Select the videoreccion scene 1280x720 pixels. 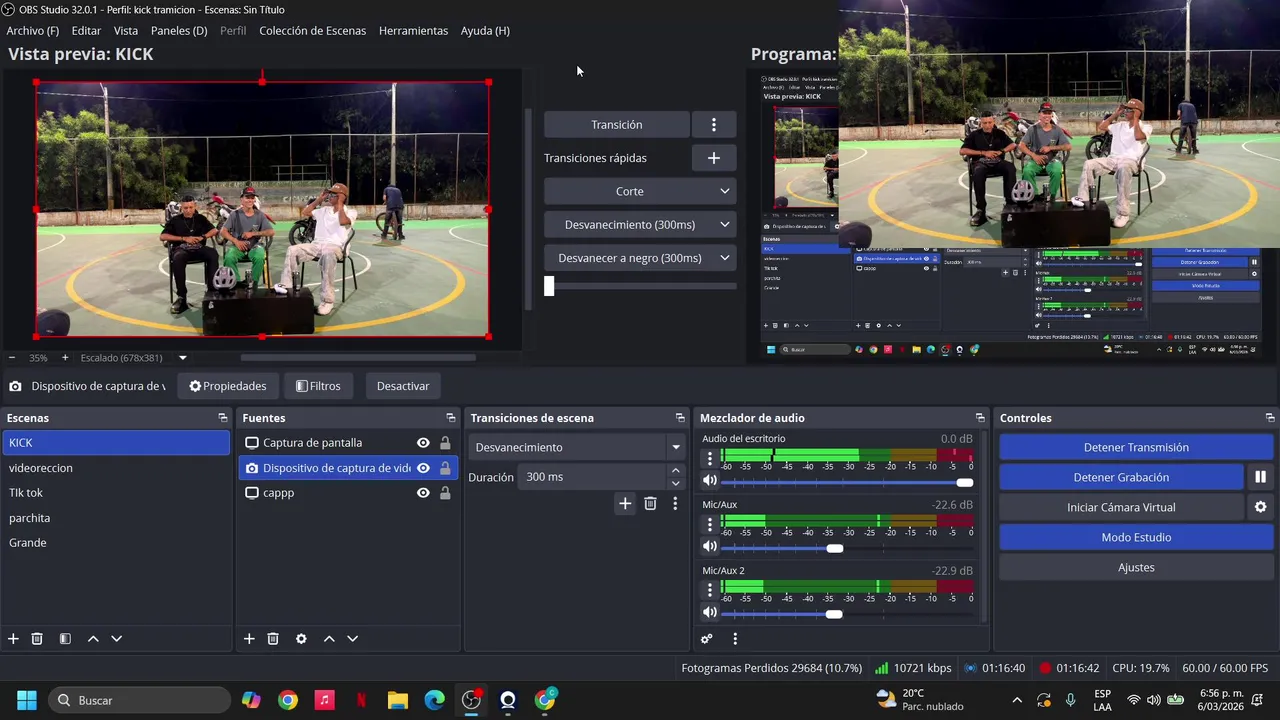tap(116, 468)
